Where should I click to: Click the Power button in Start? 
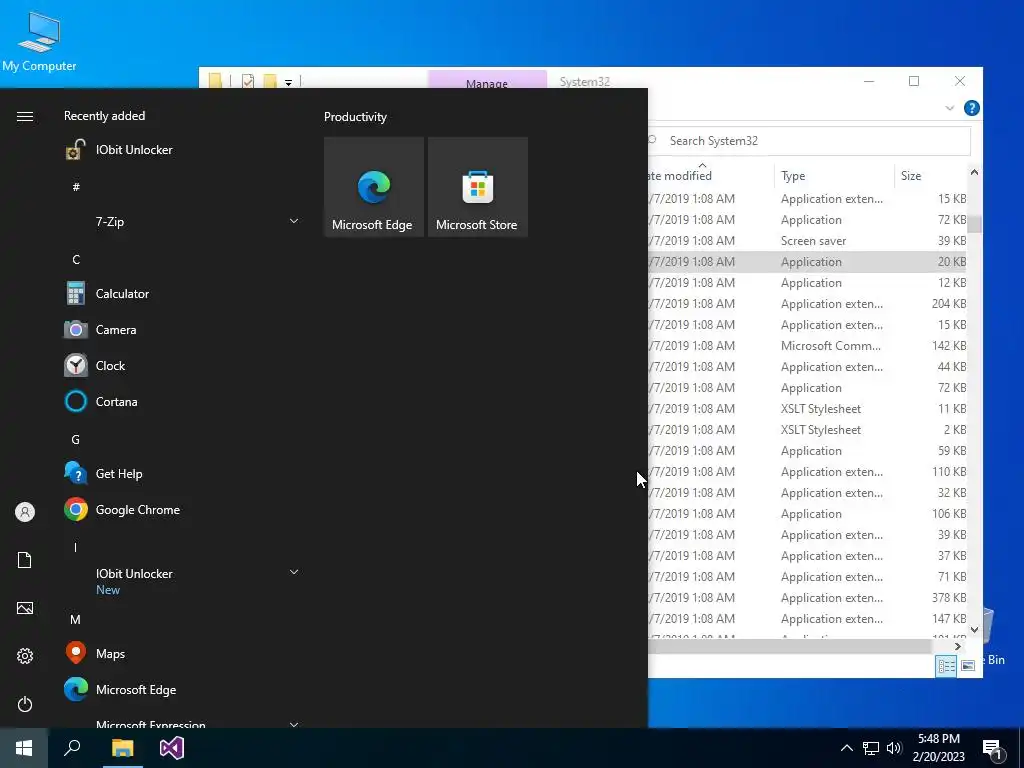[x=25, y=704]
